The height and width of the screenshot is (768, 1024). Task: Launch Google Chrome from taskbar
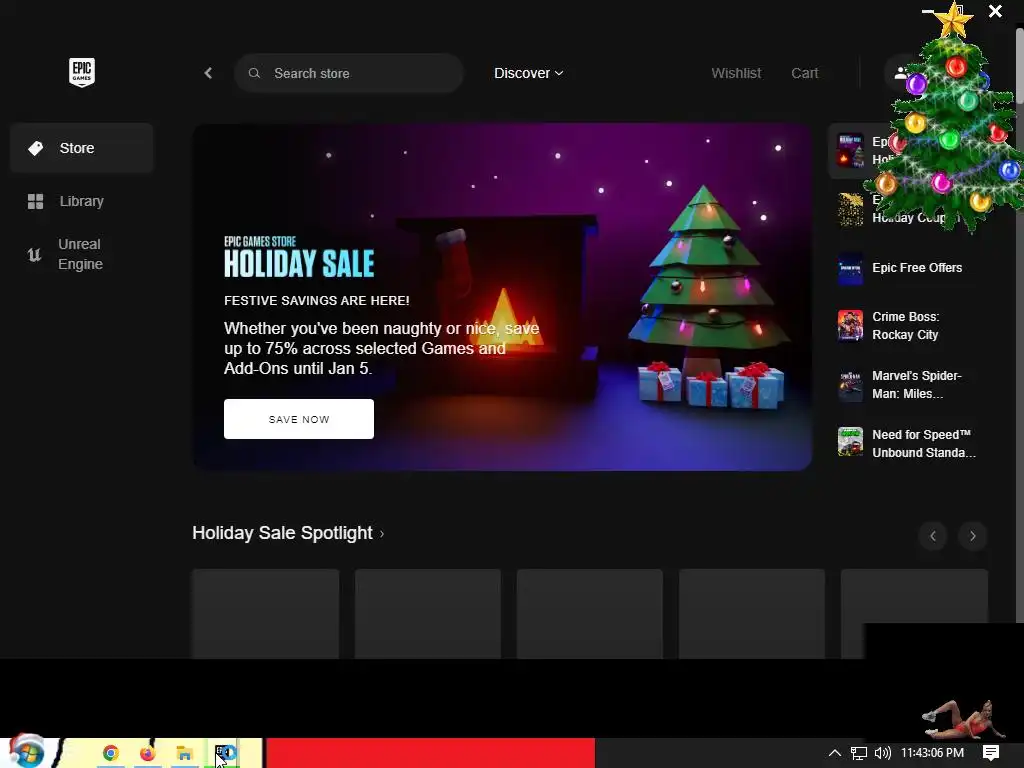tap(110, 753)
